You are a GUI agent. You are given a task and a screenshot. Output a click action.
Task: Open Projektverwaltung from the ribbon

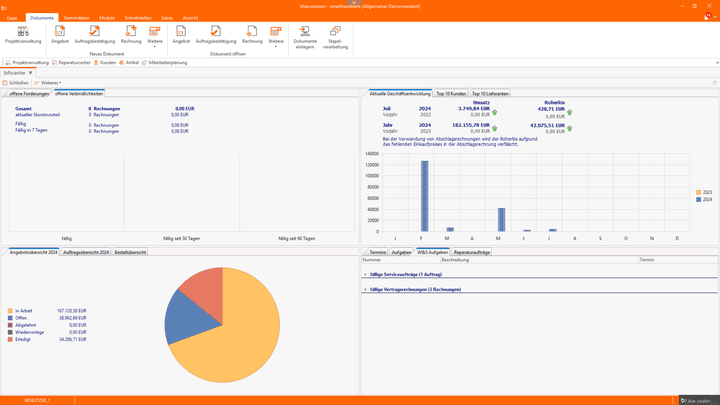(23, 35)
